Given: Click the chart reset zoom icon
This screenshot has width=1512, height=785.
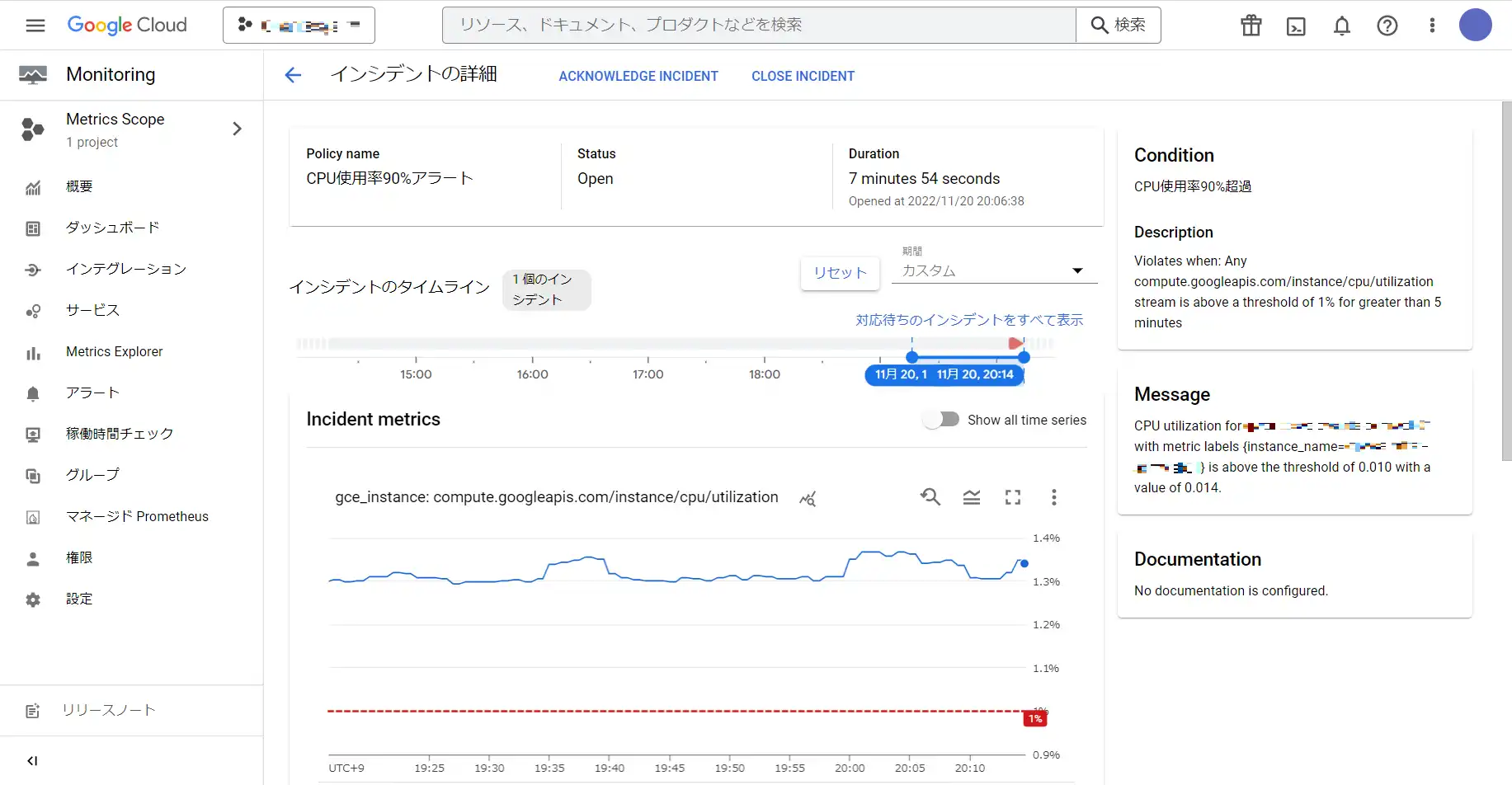Looking at the screenshot, I should click(x=930, y=497).
